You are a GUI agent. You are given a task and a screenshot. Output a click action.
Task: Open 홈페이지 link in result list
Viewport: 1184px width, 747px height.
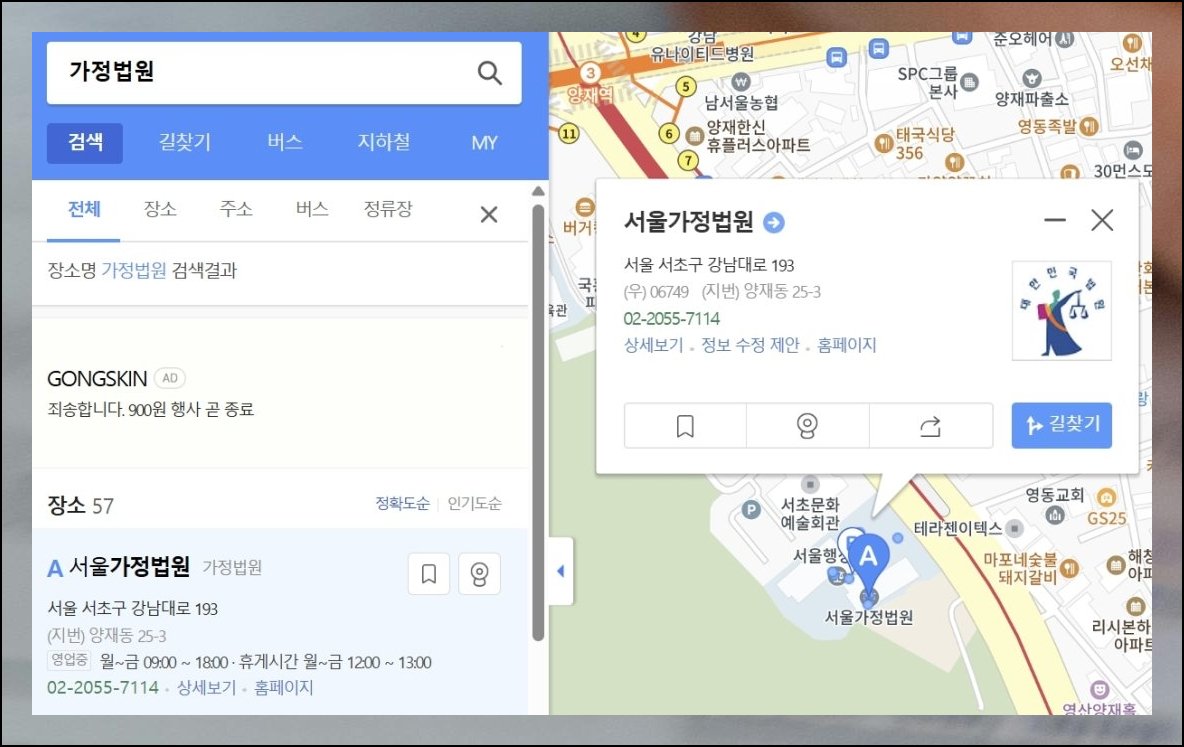[x=283, y=687]
